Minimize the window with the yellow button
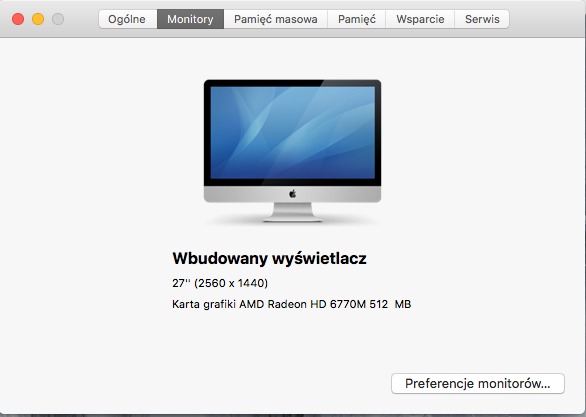Image resolution: width=586 pixels, height=417 pixels. (38, 19)
